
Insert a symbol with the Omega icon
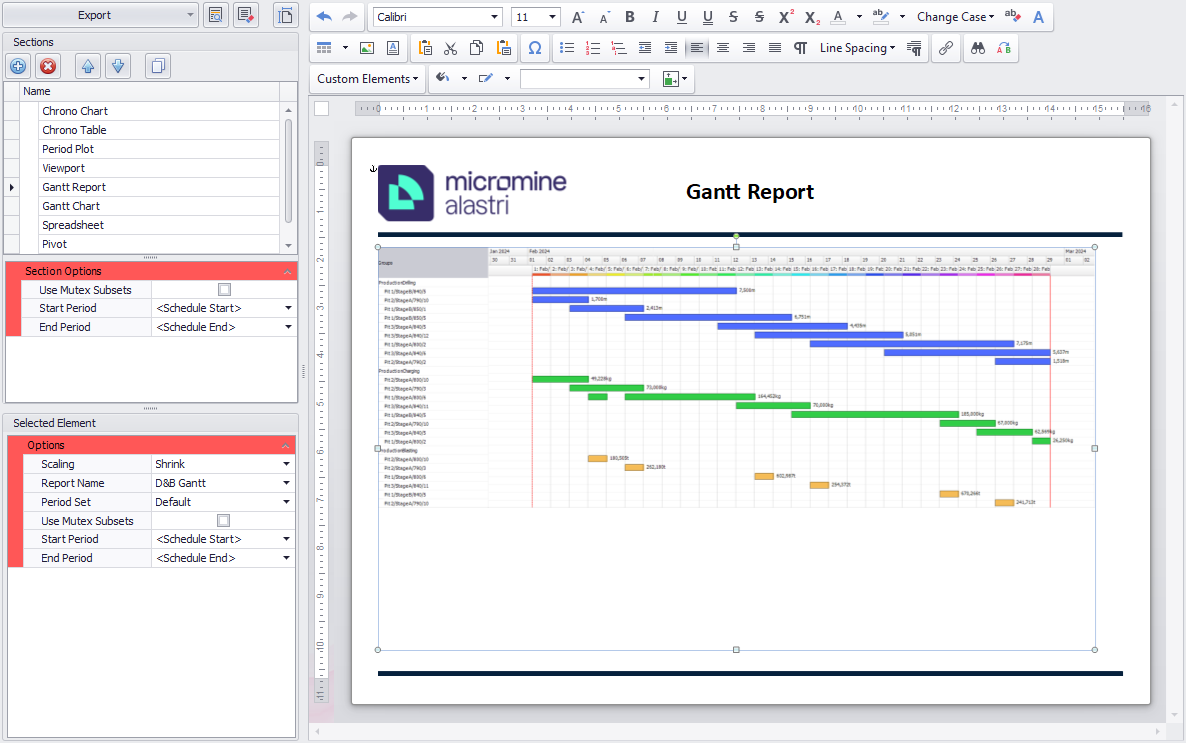click(x=534, y=48)
